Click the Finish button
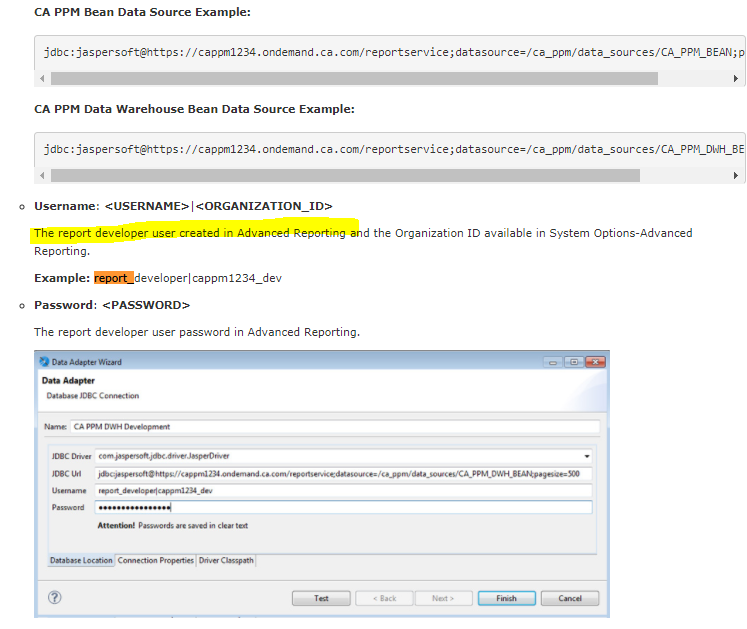The image size is (747, 629). tap(506, 598)
